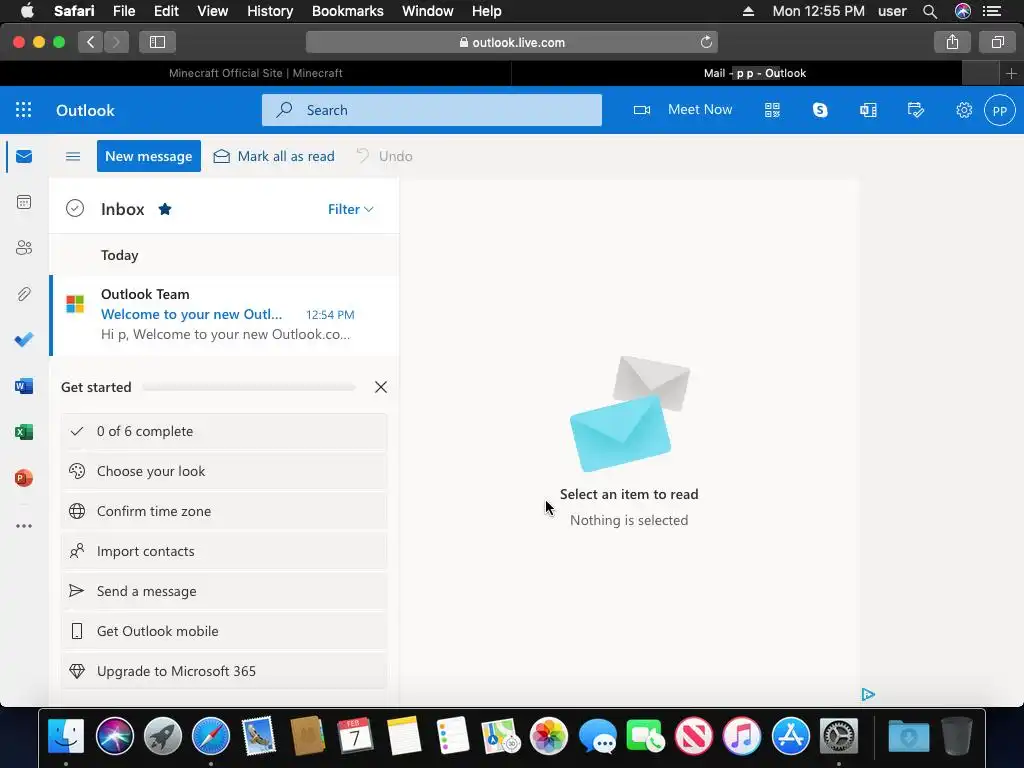Open the View menu
Image resolution: width=1024 pixels, height=768 pixels.
pyautogui.click(x=213, y=11)
